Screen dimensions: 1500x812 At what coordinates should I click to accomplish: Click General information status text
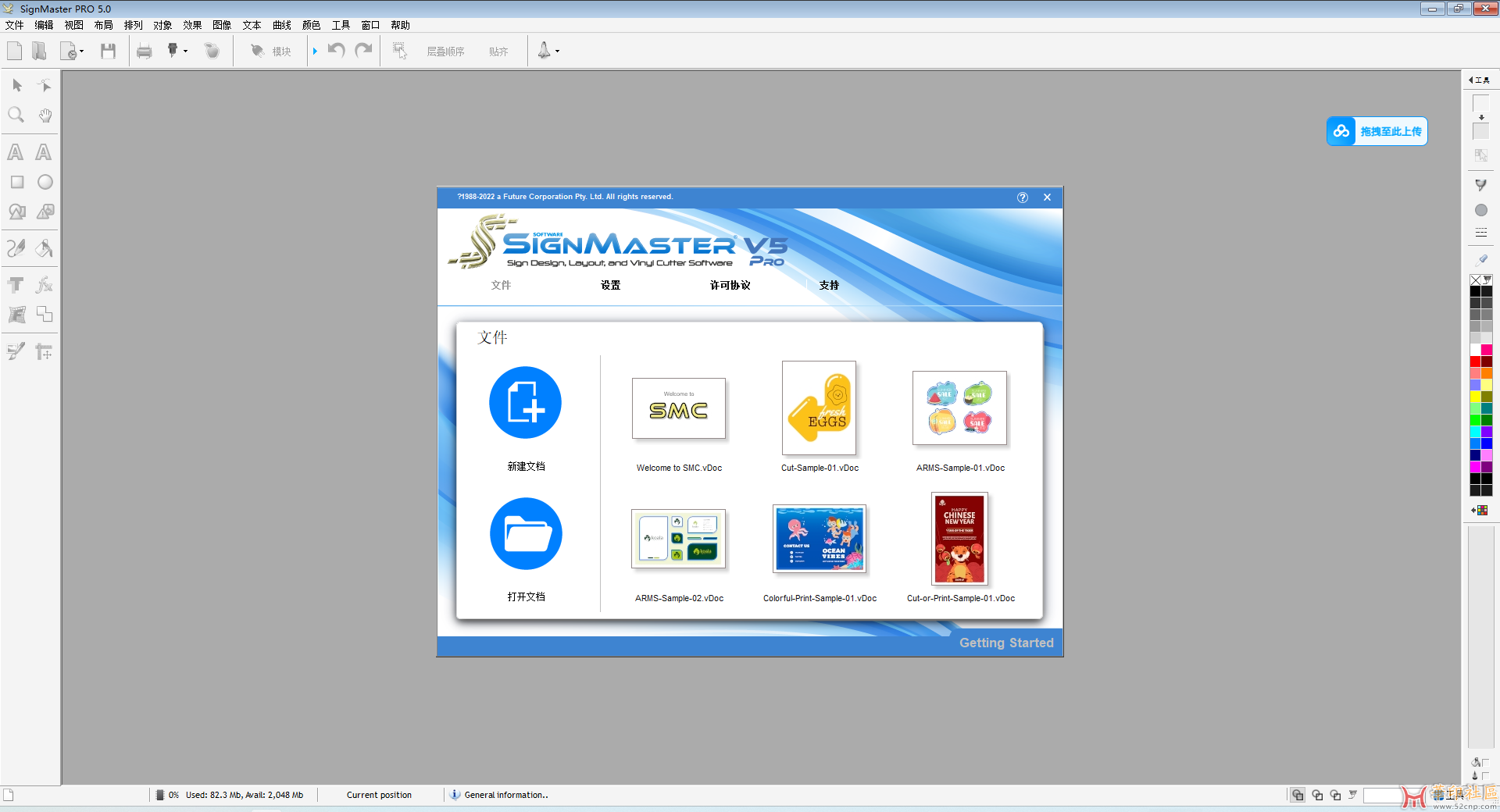tap(506, 795)
